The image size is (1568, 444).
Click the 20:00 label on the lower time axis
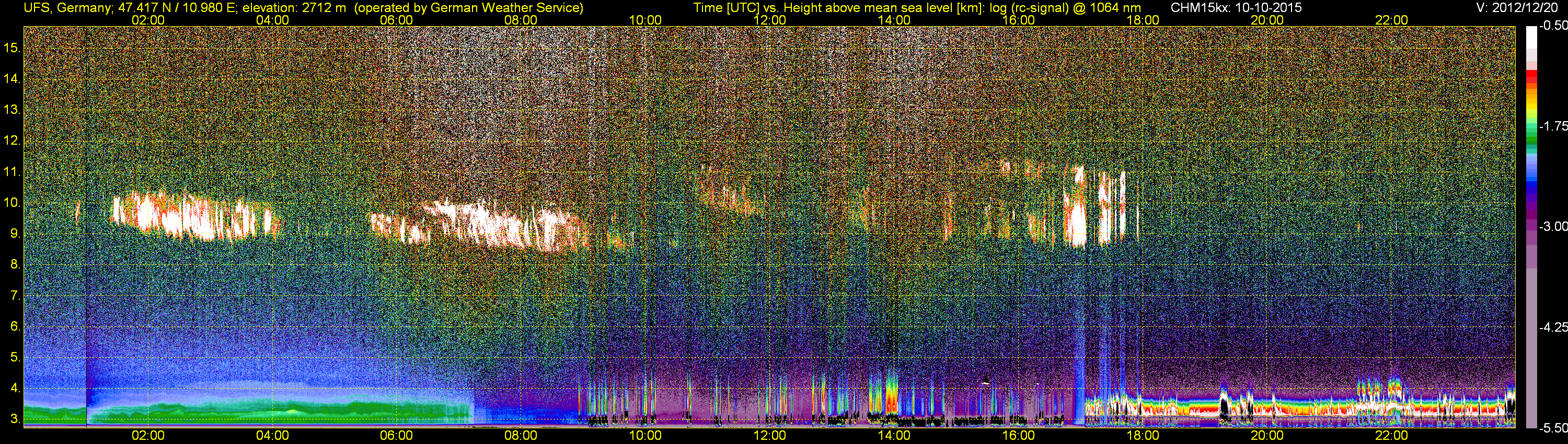[x=1267, y=436]
